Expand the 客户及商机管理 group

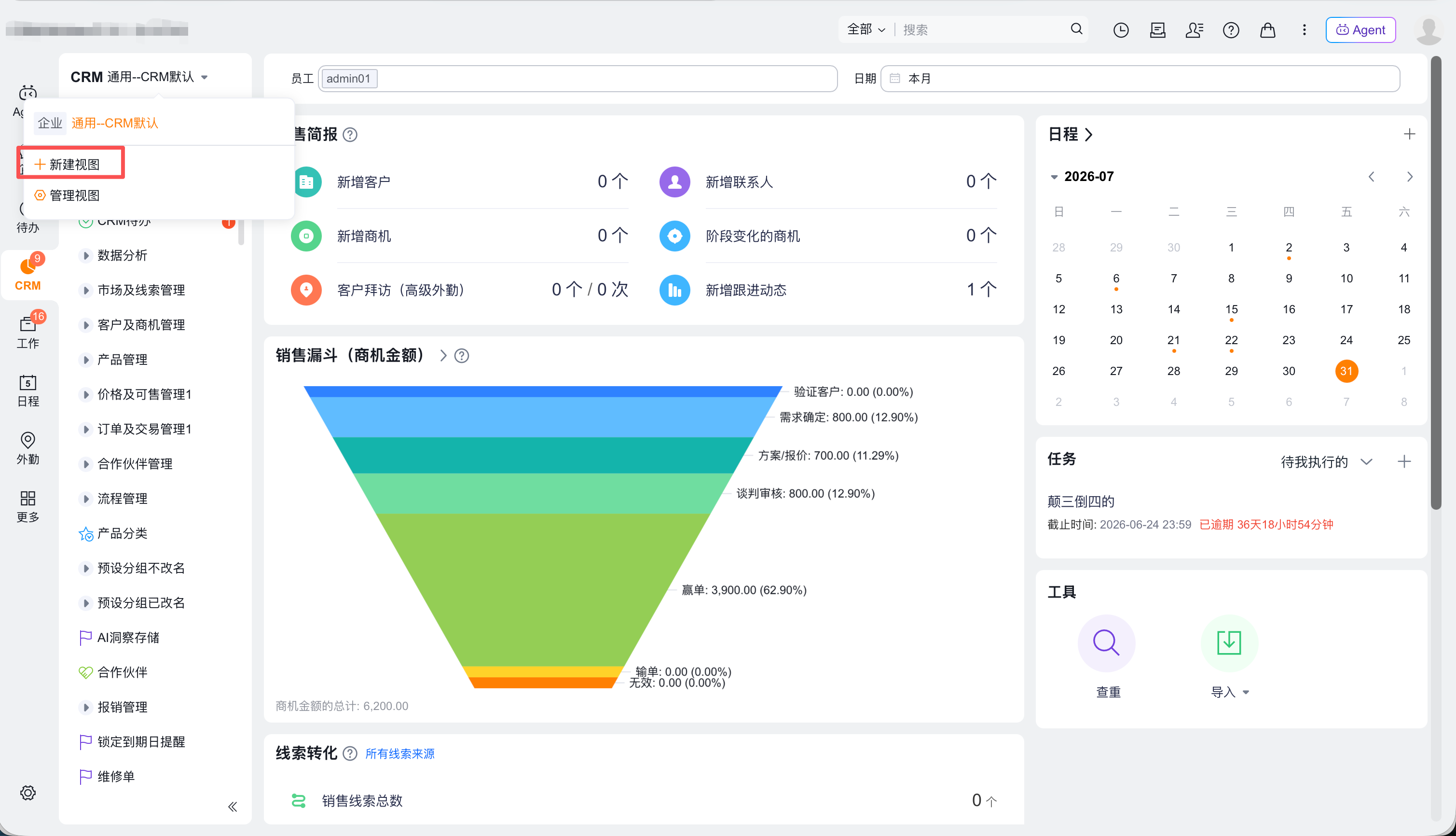tap(85, 325)
